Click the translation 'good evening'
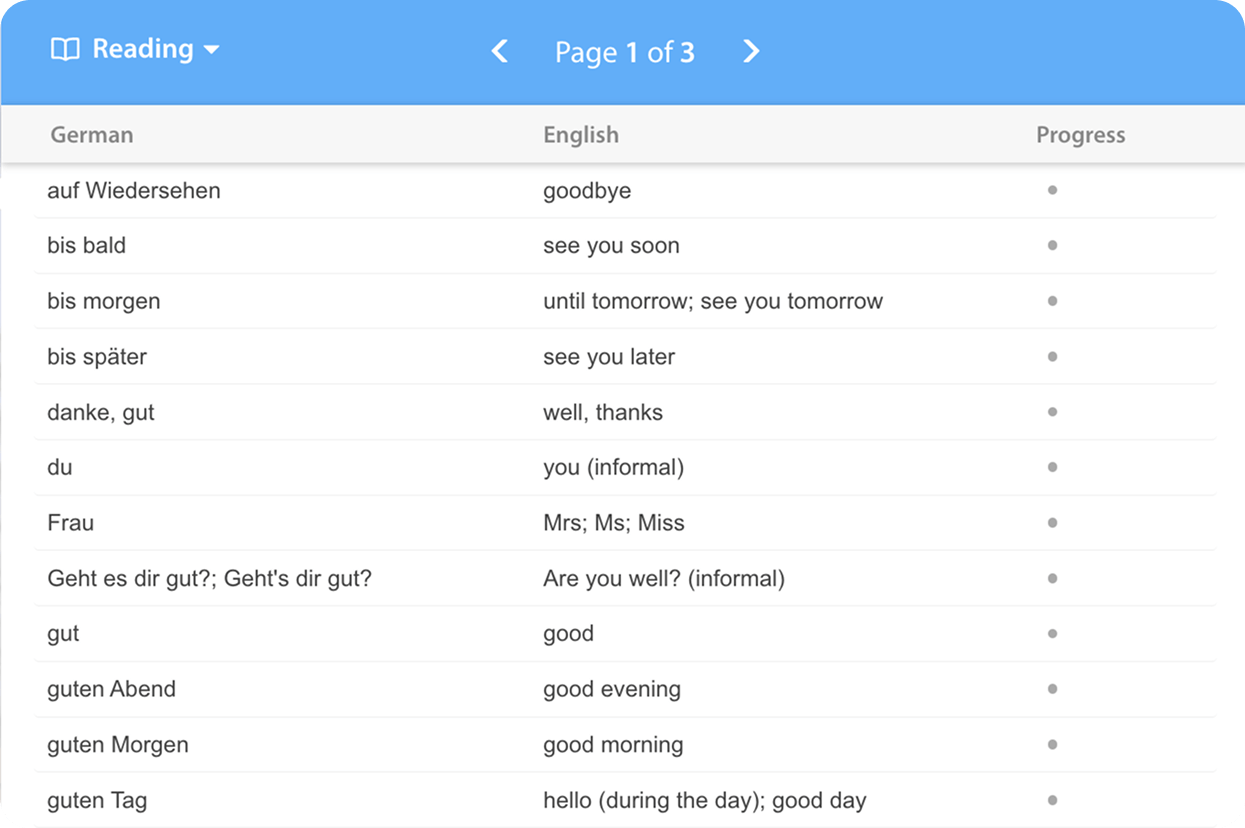 coord(612,689)
